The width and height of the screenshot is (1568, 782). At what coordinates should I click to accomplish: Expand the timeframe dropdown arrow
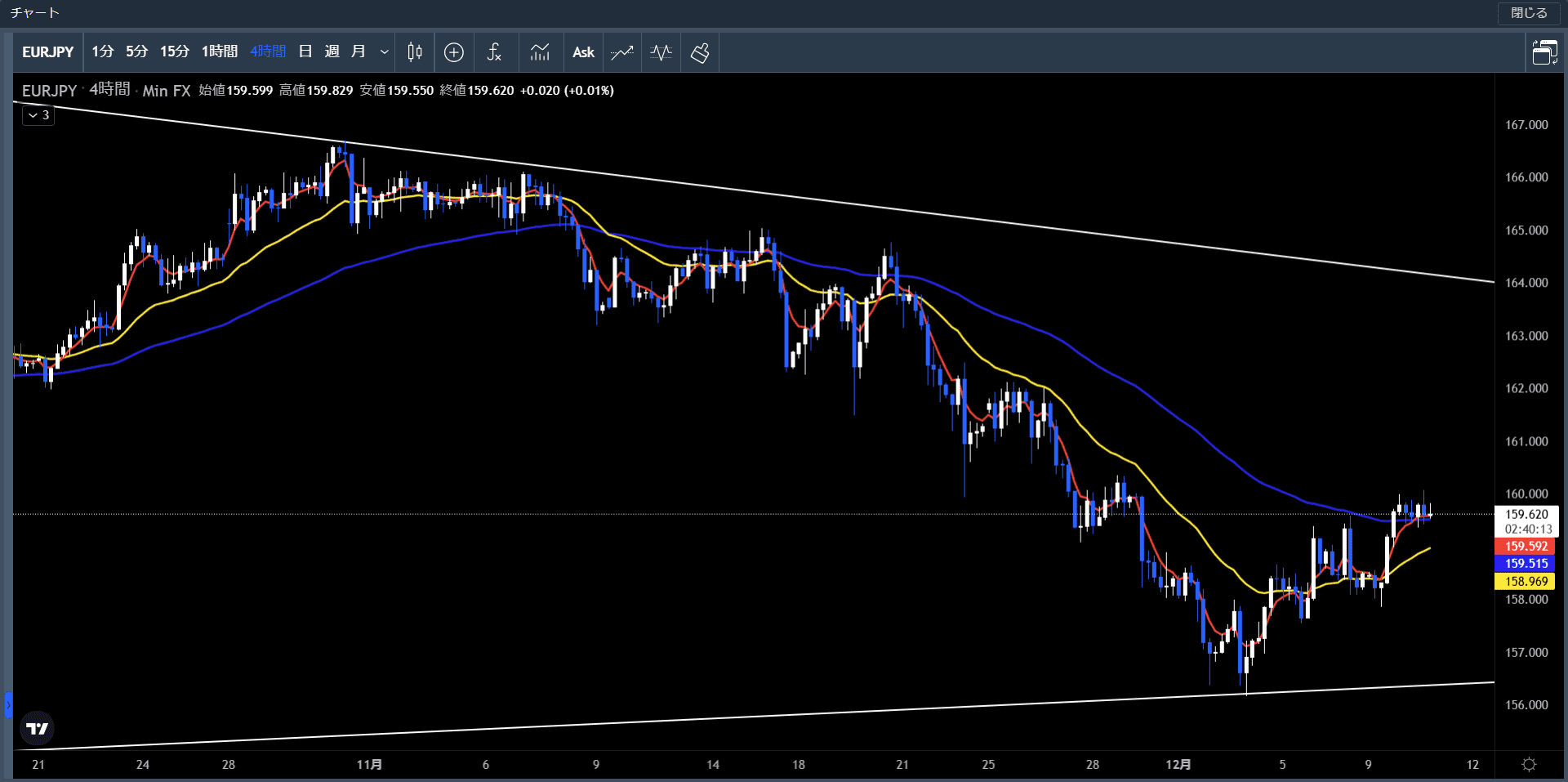(x=384, y=52)
